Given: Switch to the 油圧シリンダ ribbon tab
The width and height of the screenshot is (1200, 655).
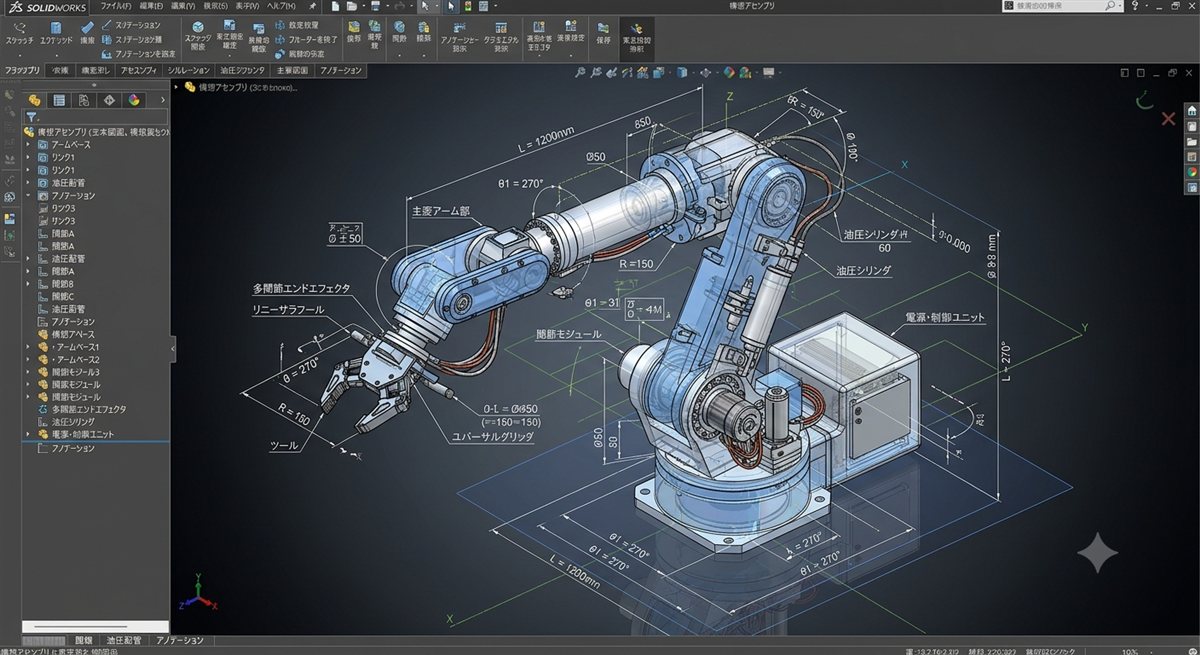Looking at the screenshot, I should pyautogui.click(x=243, y=71).
